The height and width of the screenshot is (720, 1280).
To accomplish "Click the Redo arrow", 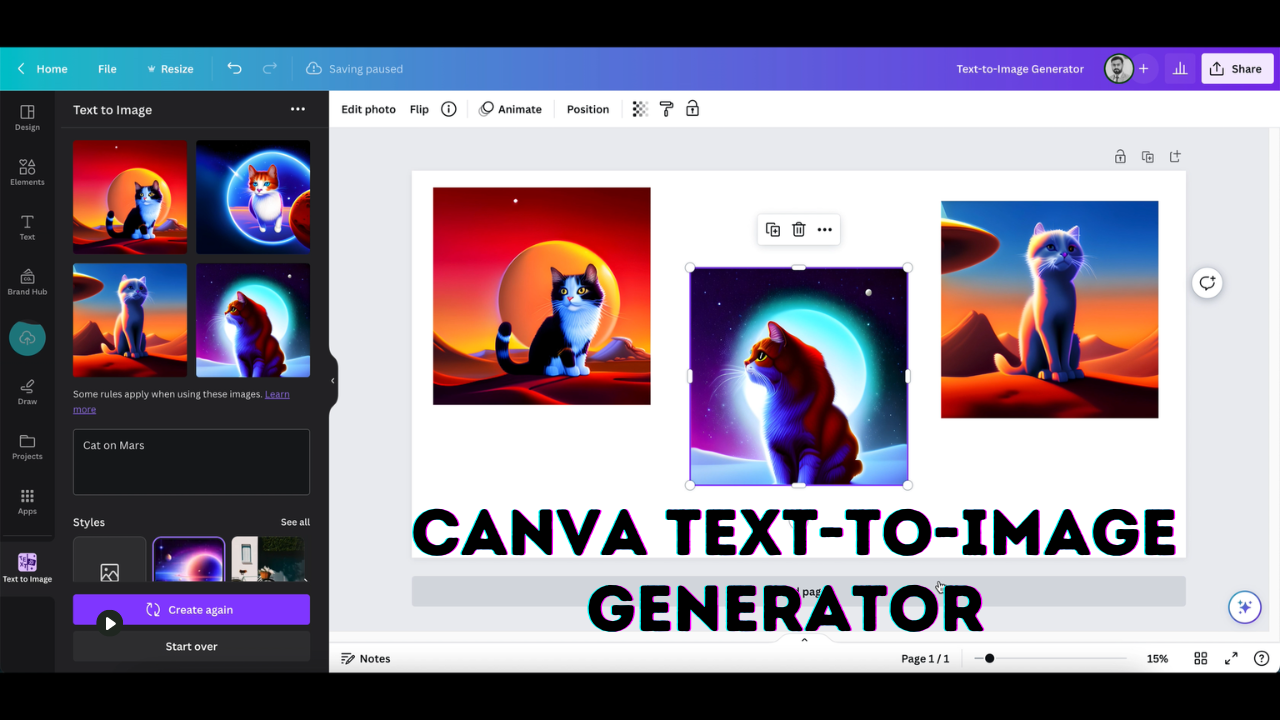I will (x=270, y=68).
